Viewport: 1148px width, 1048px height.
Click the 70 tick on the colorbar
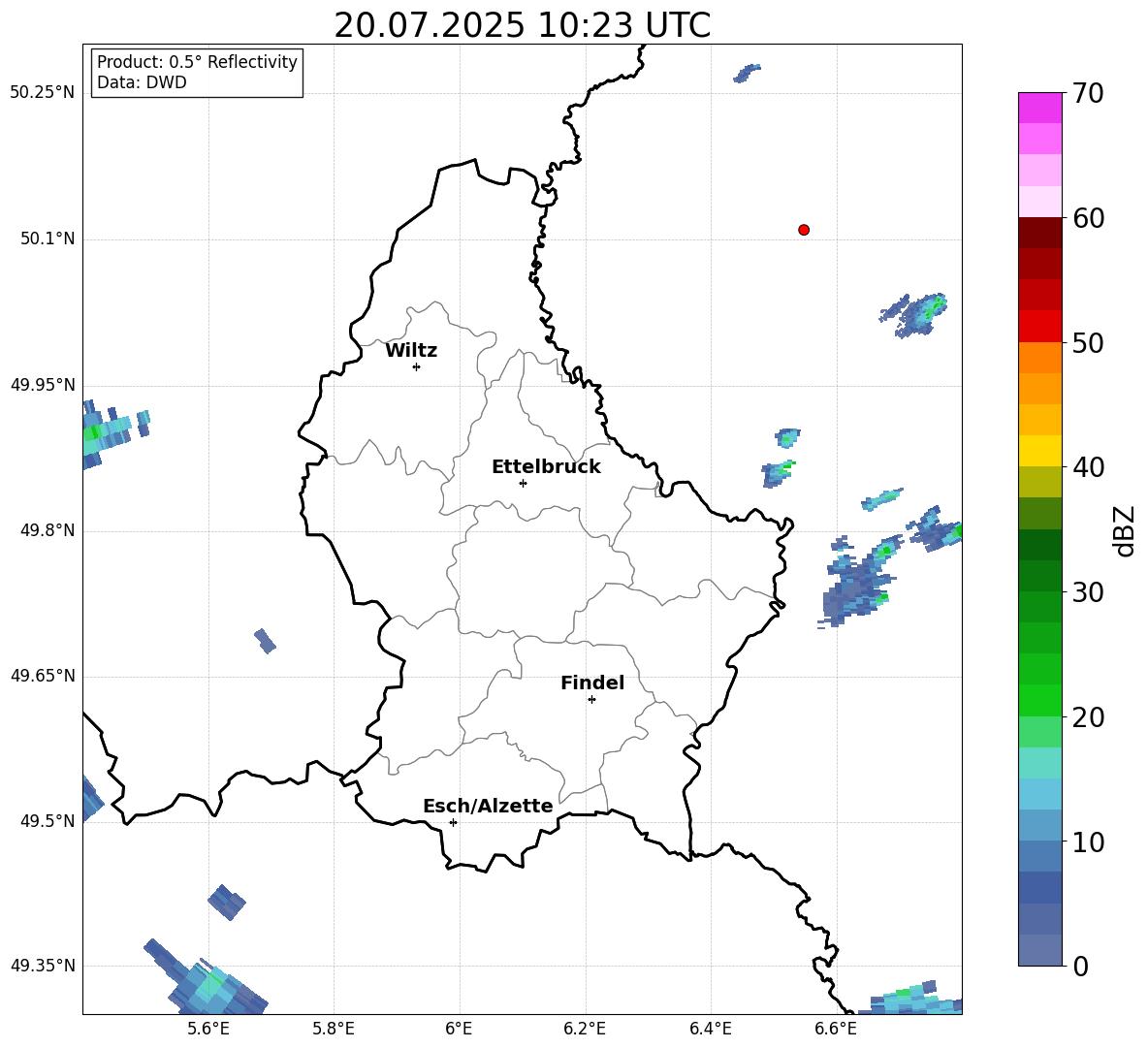[1088, 94]
